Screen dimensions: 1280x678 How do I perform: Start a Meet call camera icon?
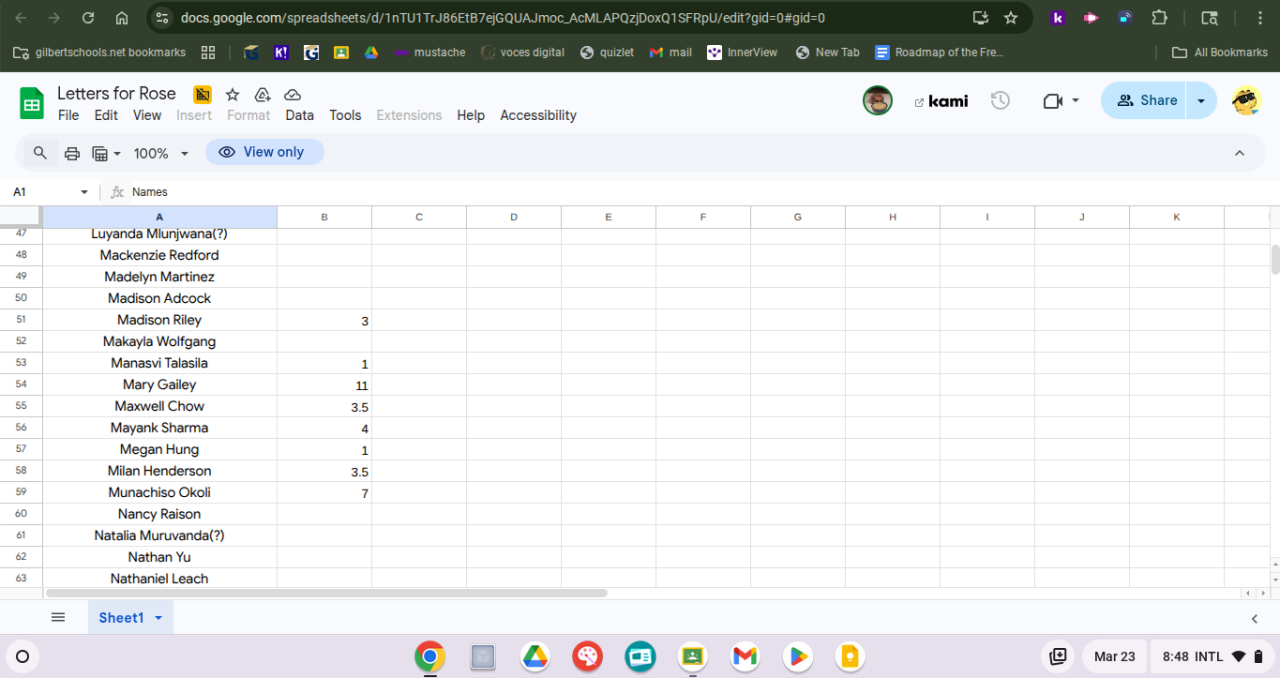(x=1052, y=100)
